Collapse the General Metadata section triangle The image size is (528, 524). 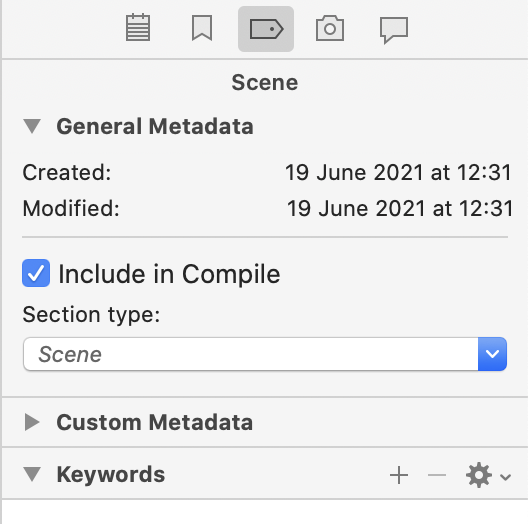click(32, 126)
